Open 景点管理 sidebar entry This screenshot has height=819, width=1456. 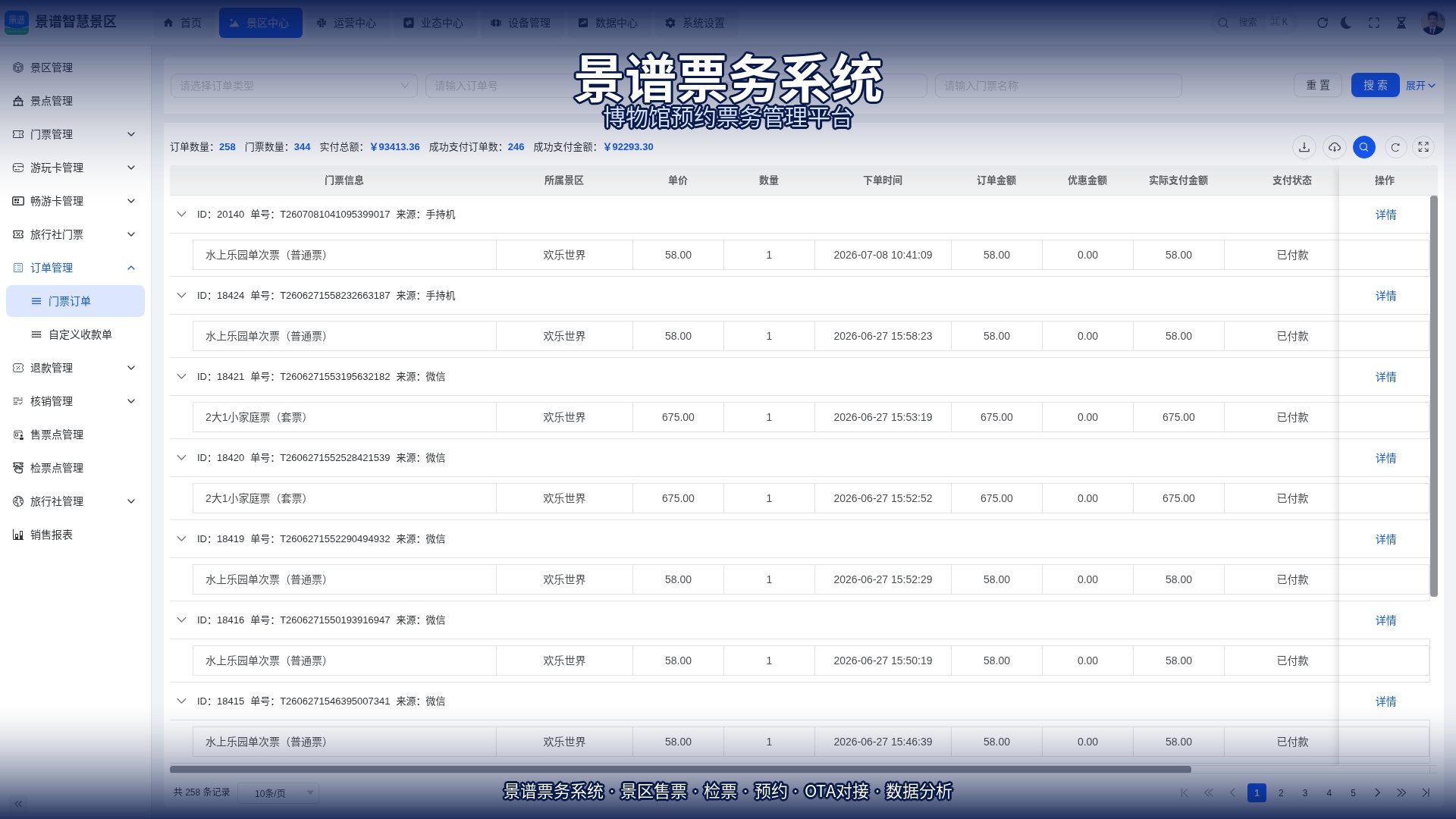pos(75,101)
